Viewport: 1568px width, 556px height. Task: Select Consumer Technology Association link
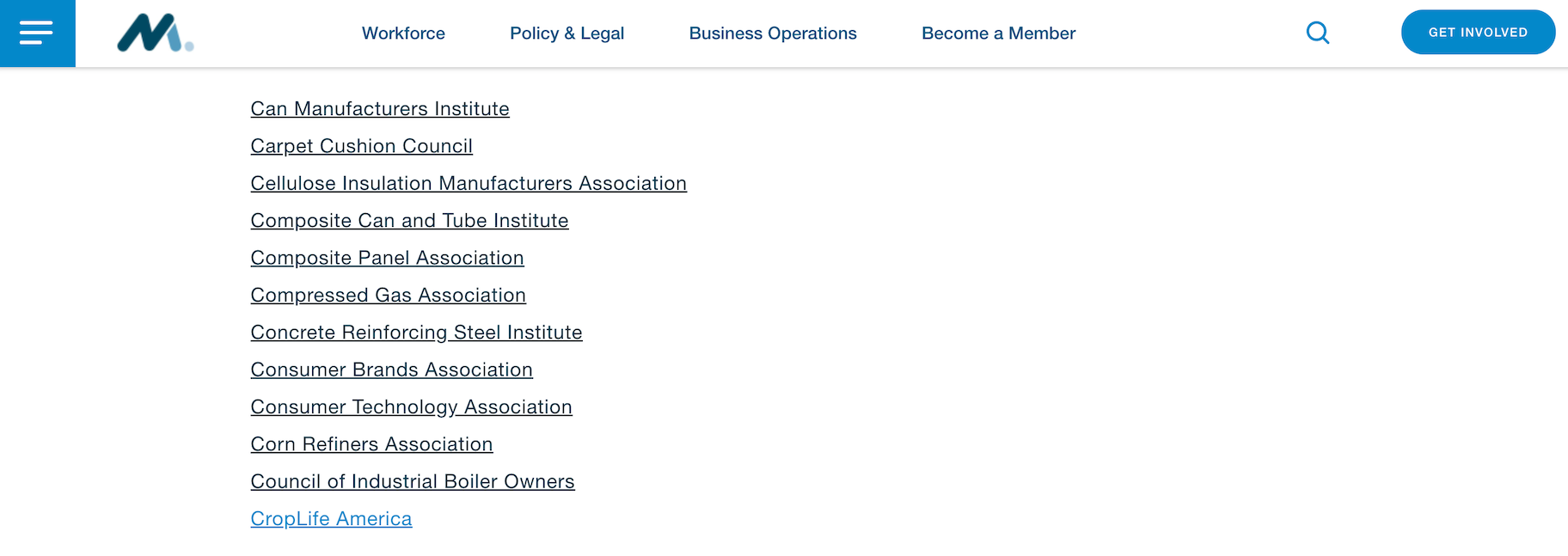(x=411, y=407)
